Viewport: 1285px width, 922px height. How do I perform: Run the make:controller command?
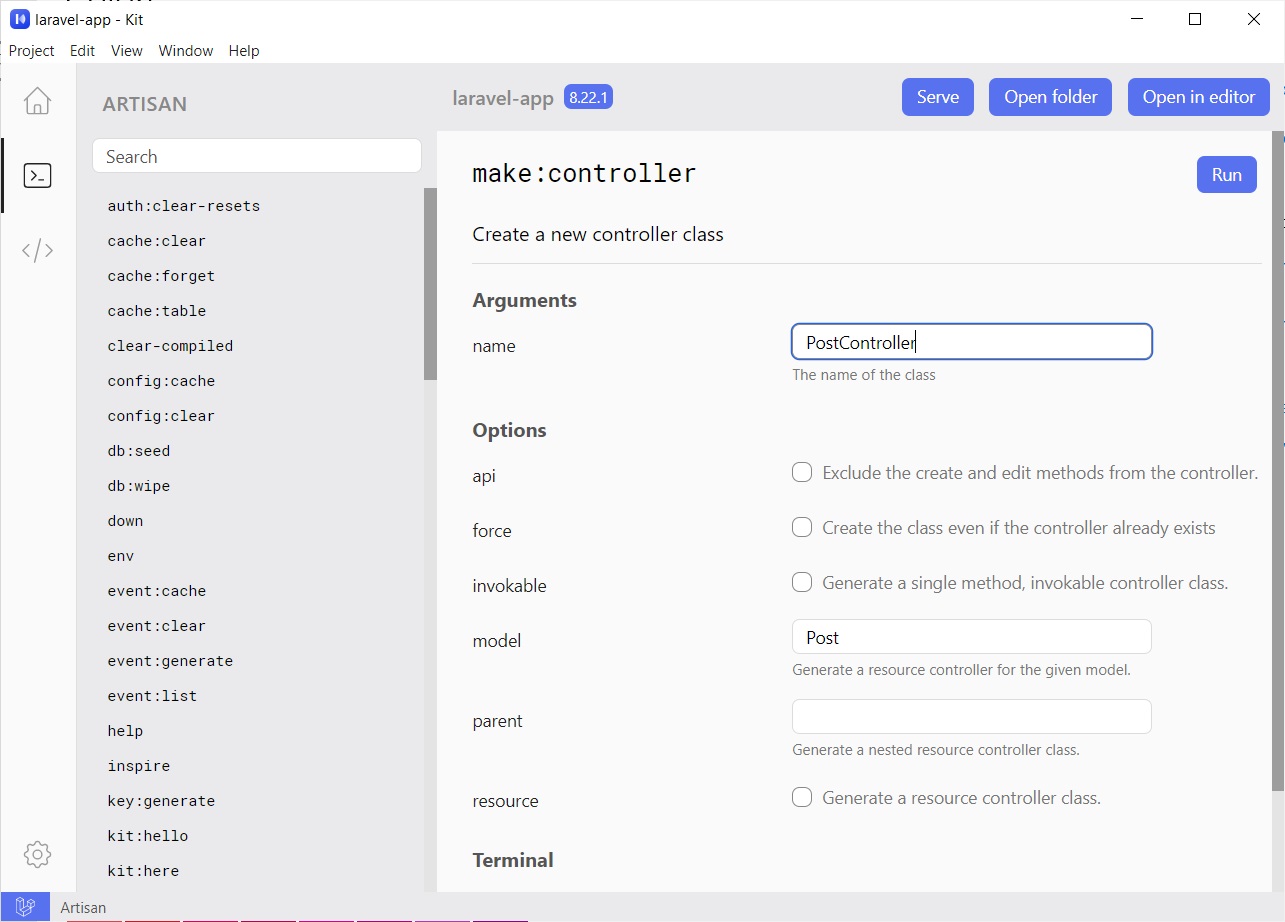[1227, 174]
